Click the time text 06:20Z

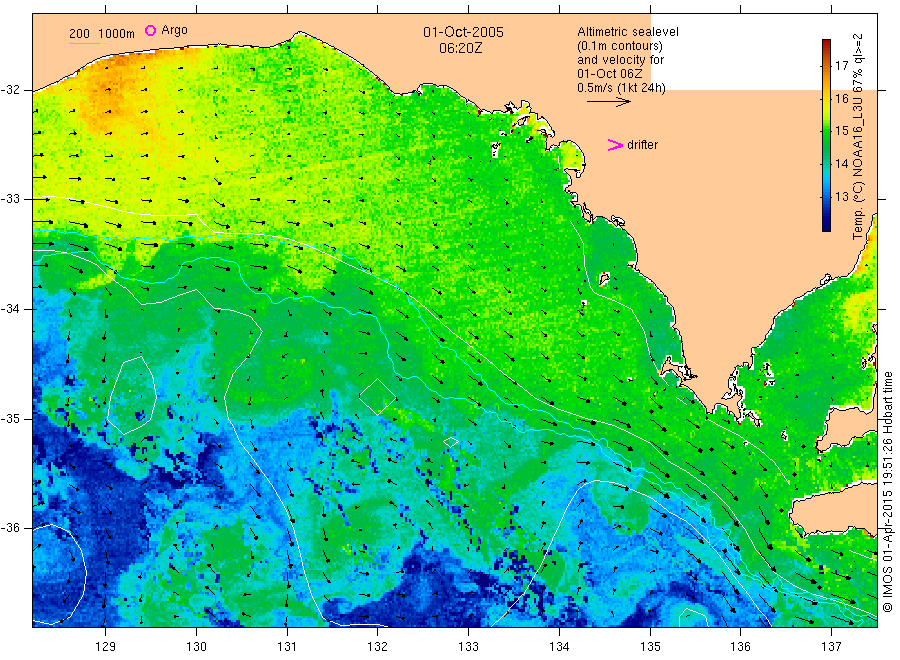tap(460, 49)
